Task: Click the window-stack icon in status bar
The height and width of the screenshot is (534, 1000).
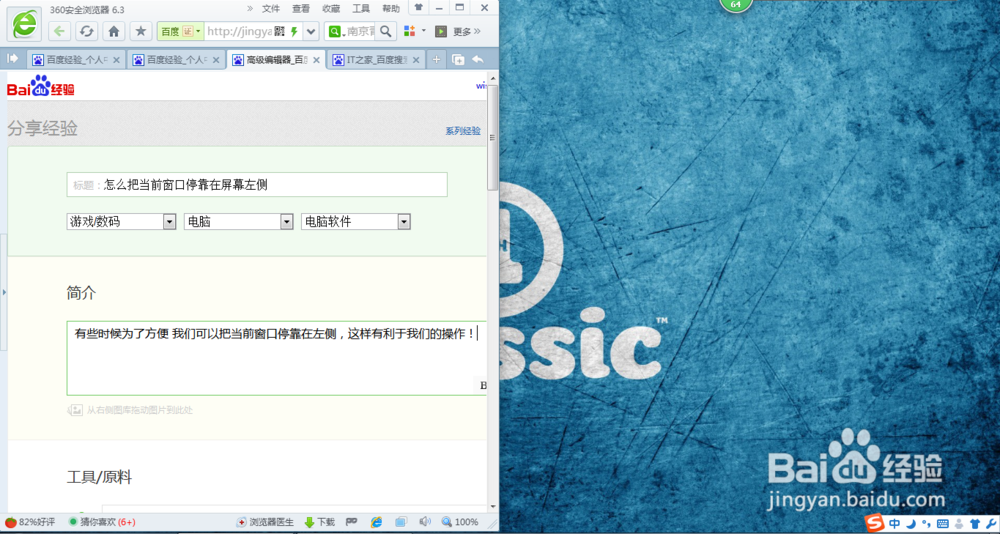Action: click(401, 522)
